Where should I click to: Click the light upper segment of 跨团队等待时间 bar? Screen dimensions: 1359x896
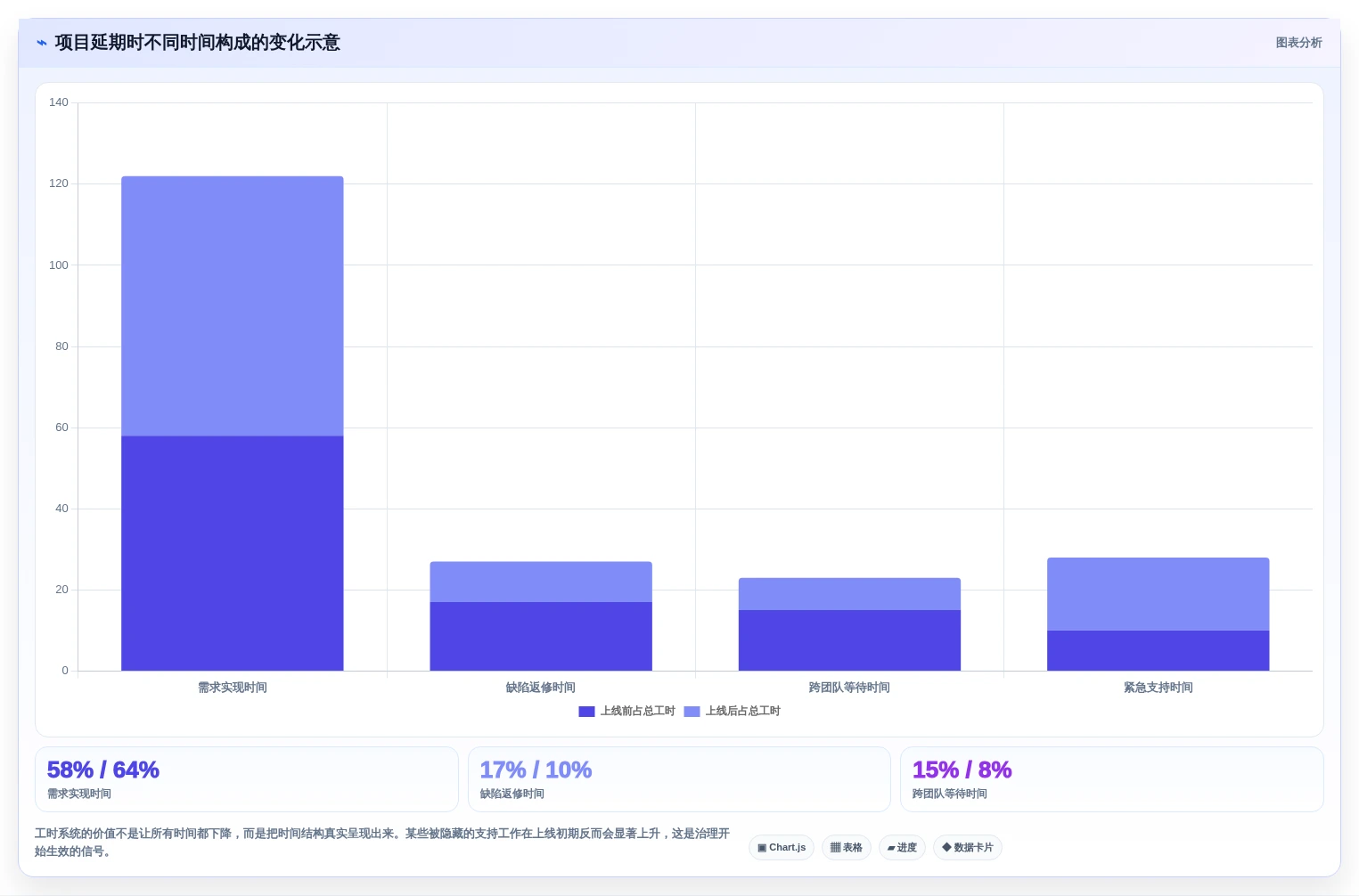coord(849,594)
